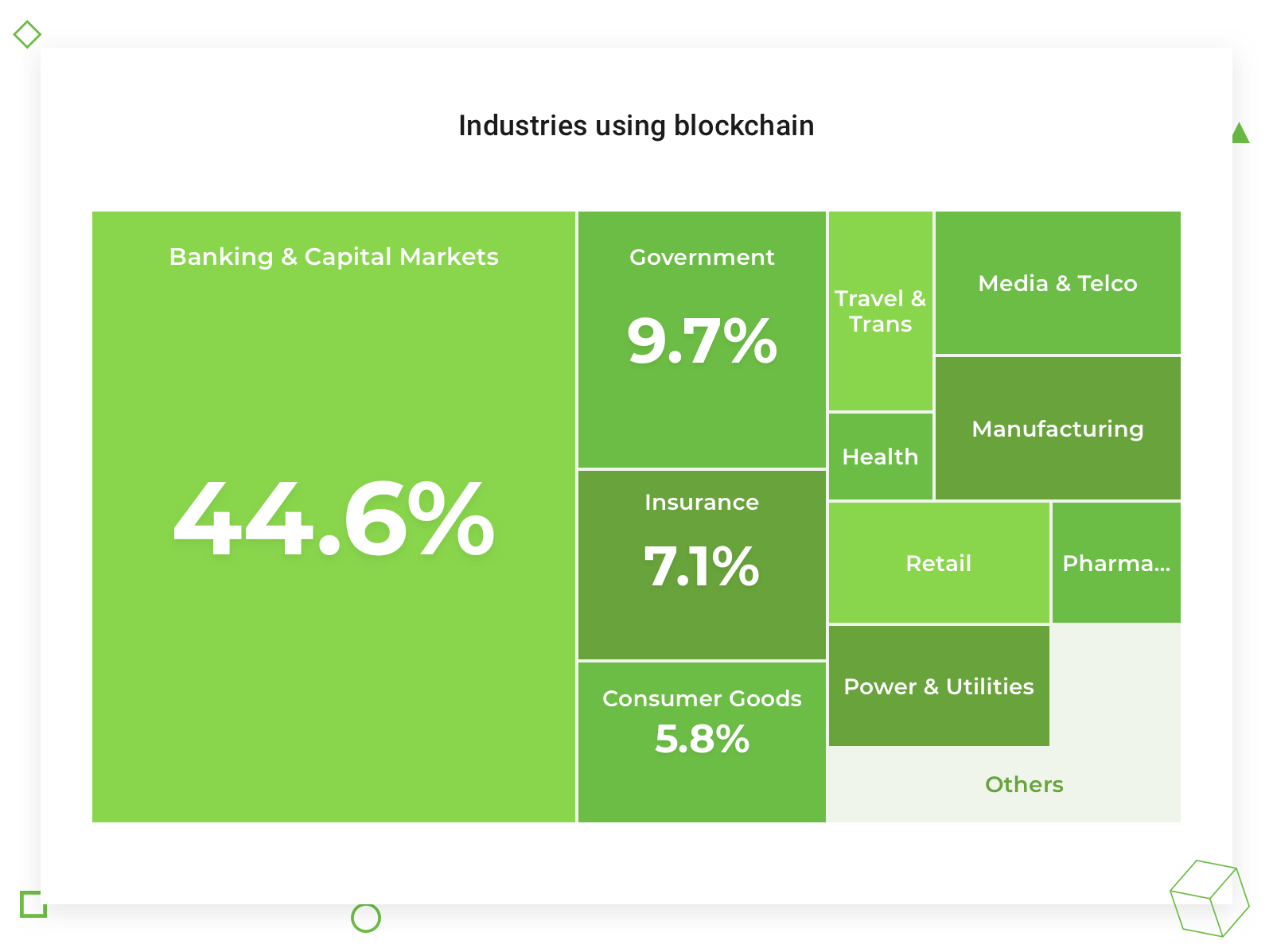Click the Industries using blockchain title
1273x952 pixels.
(x=636, y=126)
